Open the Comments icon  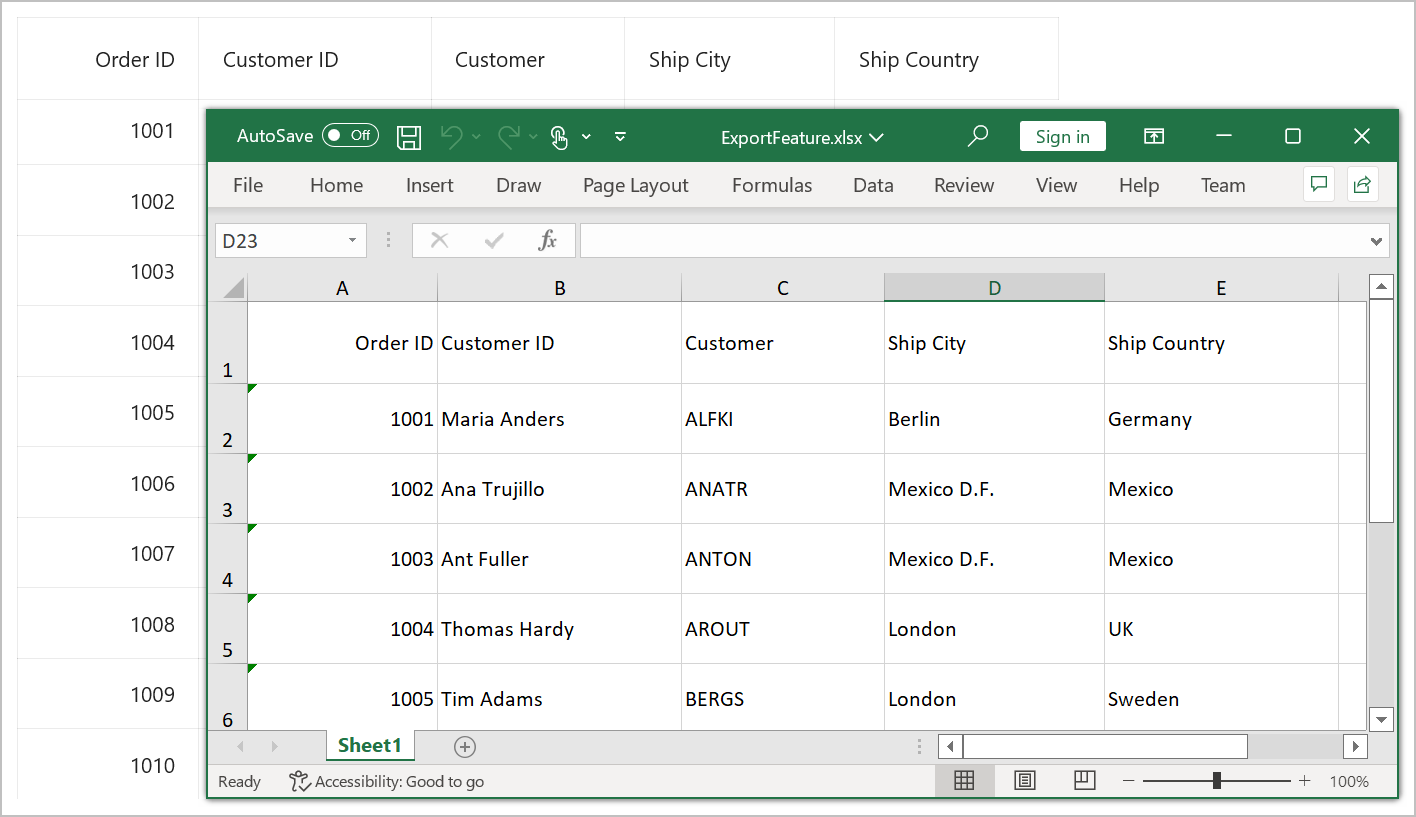1319,184
